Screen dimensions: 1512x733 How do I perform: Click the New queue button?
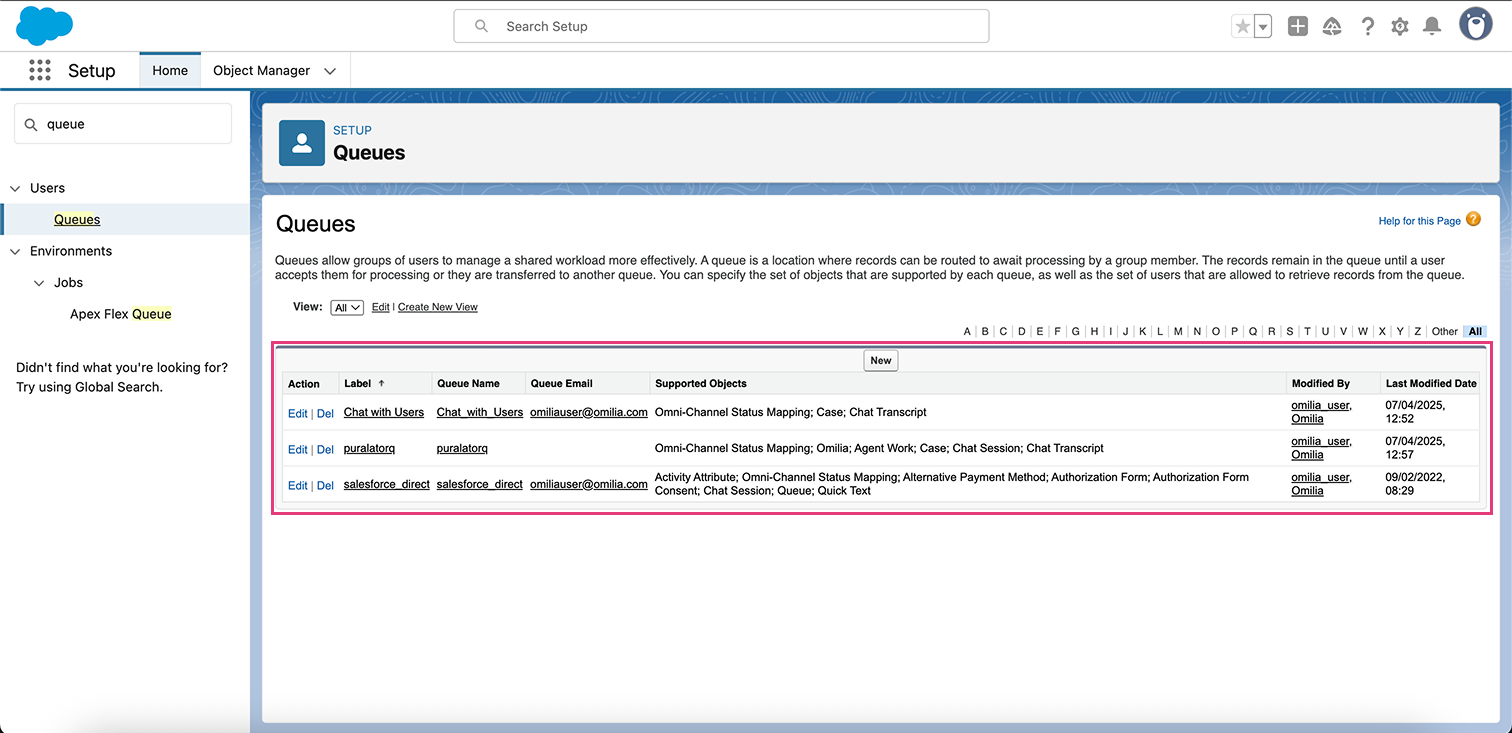coord(880,361)
